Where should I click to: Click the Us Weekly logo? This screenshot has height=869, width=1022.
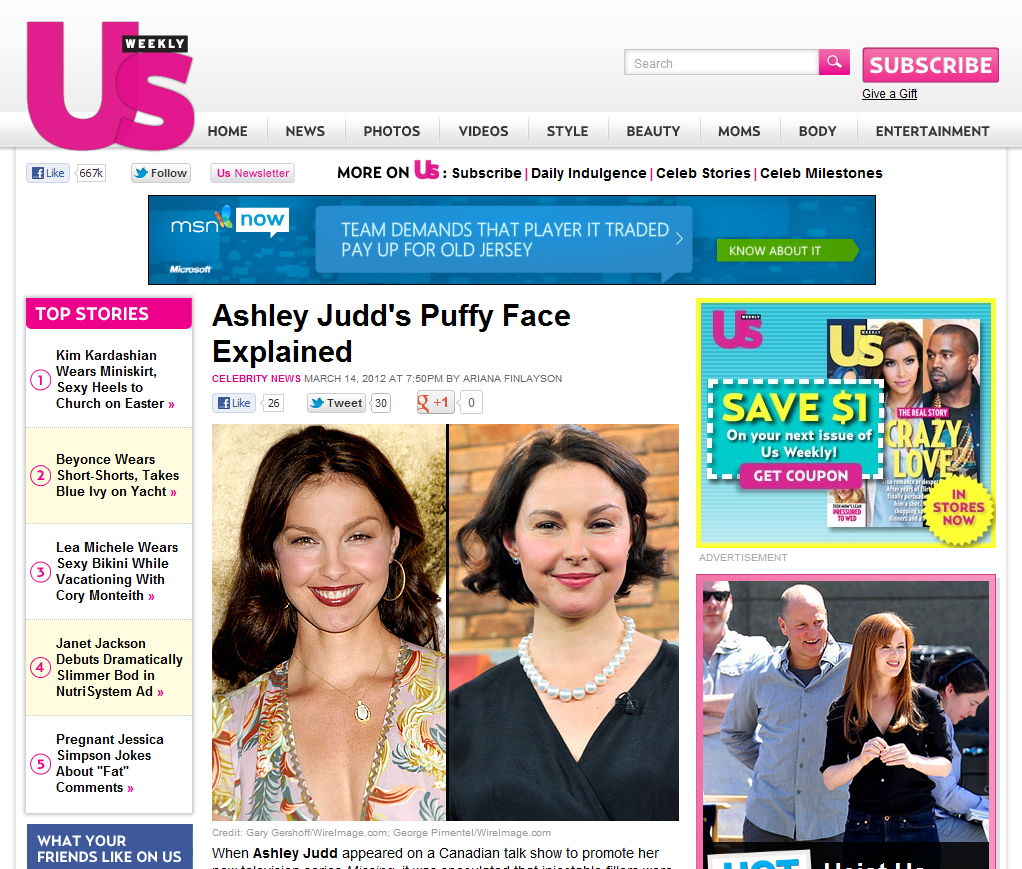(x=110, y=85)
